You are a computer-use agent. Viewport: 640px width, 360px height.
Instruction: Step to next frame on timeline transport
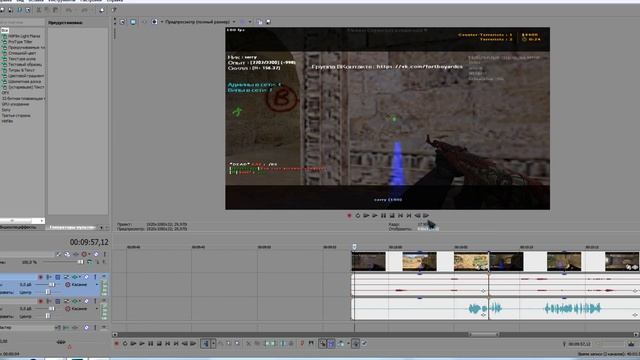(193, 344)
